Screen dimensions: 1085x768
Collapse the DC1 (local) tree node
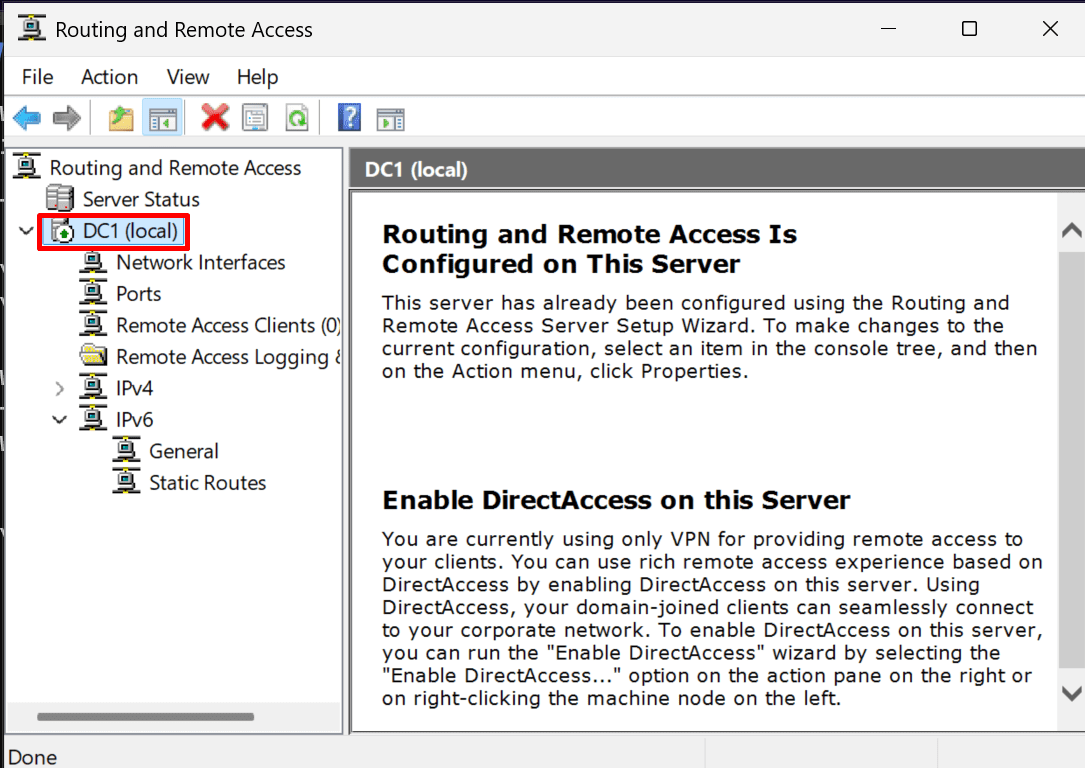[x=26, y=230]
